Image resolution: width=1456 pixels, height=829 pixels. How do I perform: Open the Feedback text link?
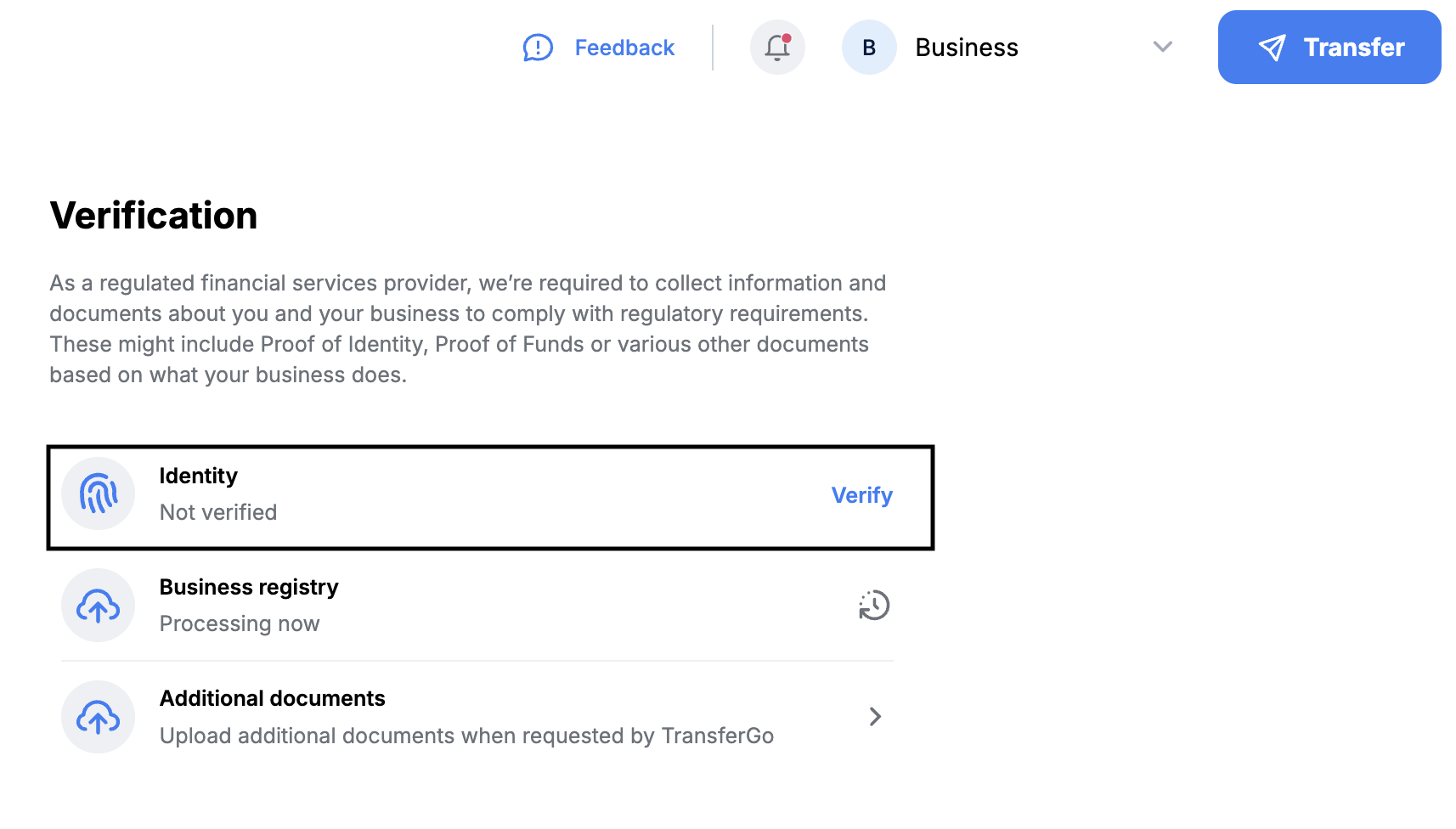(x=624, y=48)
